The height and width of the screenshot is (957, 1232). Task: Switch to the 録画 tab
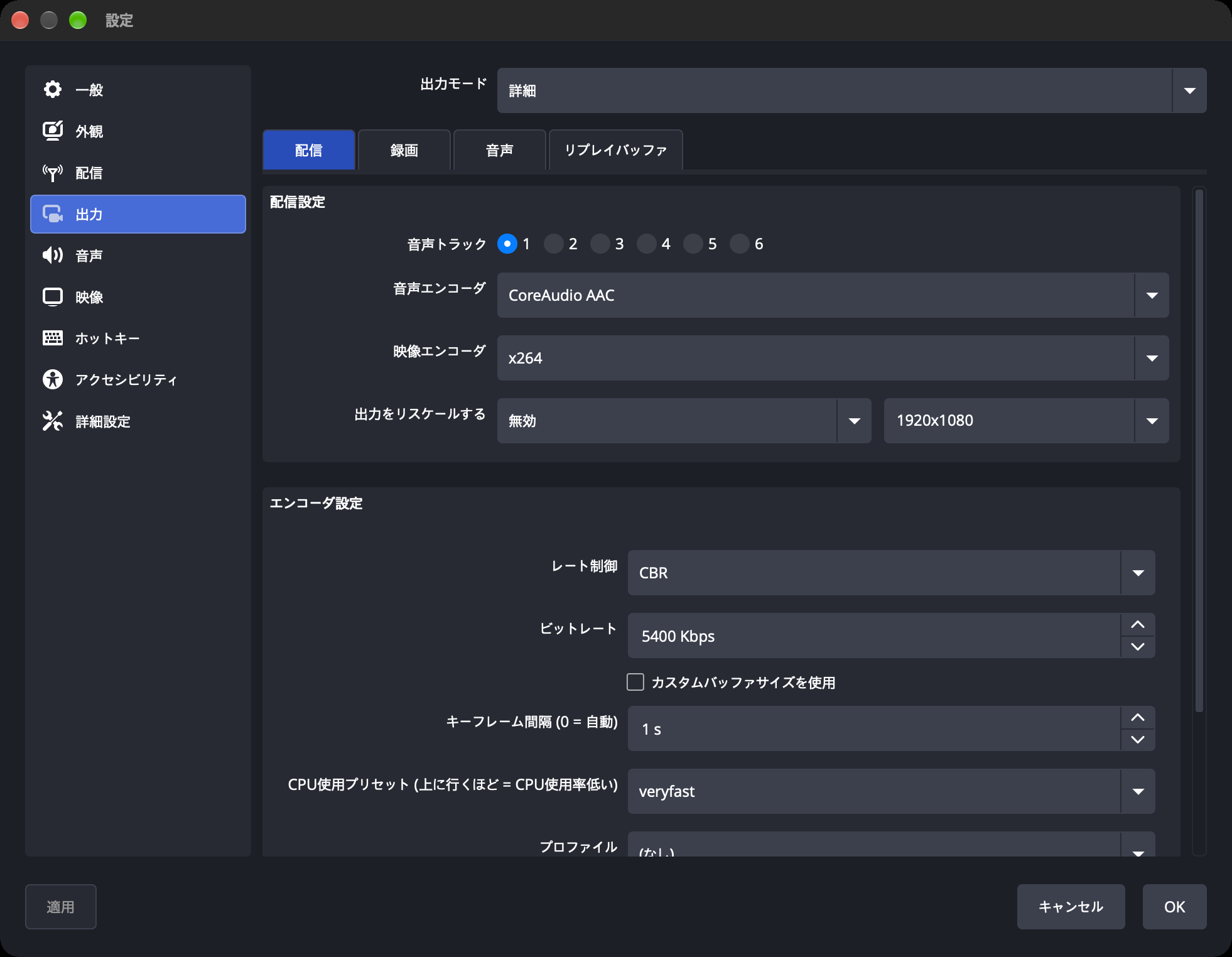tap(404, 150)
